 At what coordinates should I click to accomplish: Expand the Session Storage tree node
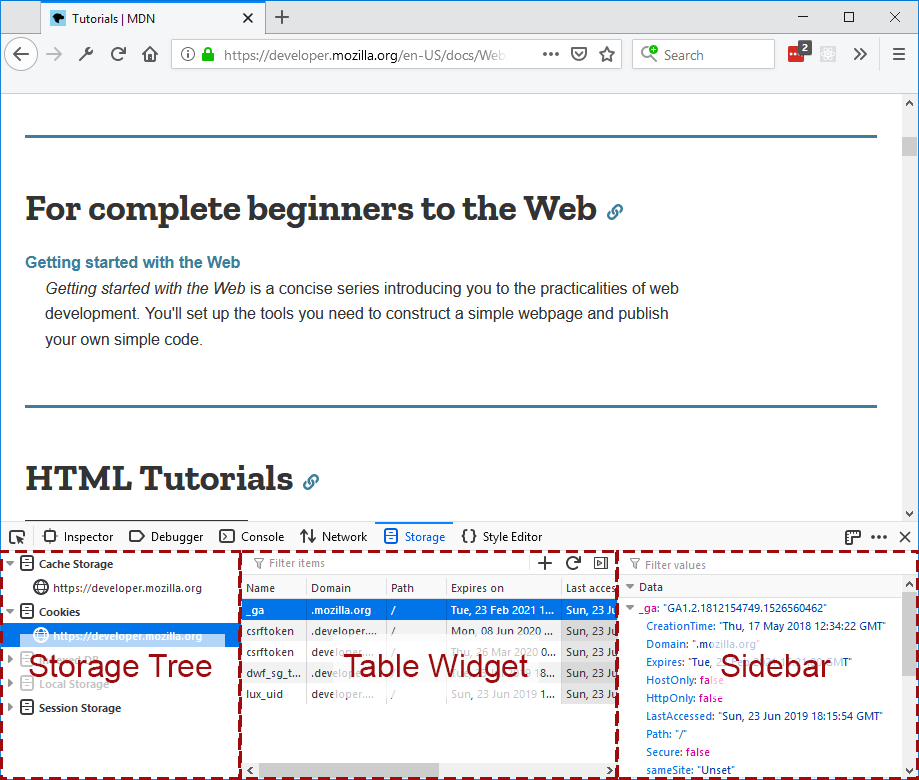coord(10,708)
